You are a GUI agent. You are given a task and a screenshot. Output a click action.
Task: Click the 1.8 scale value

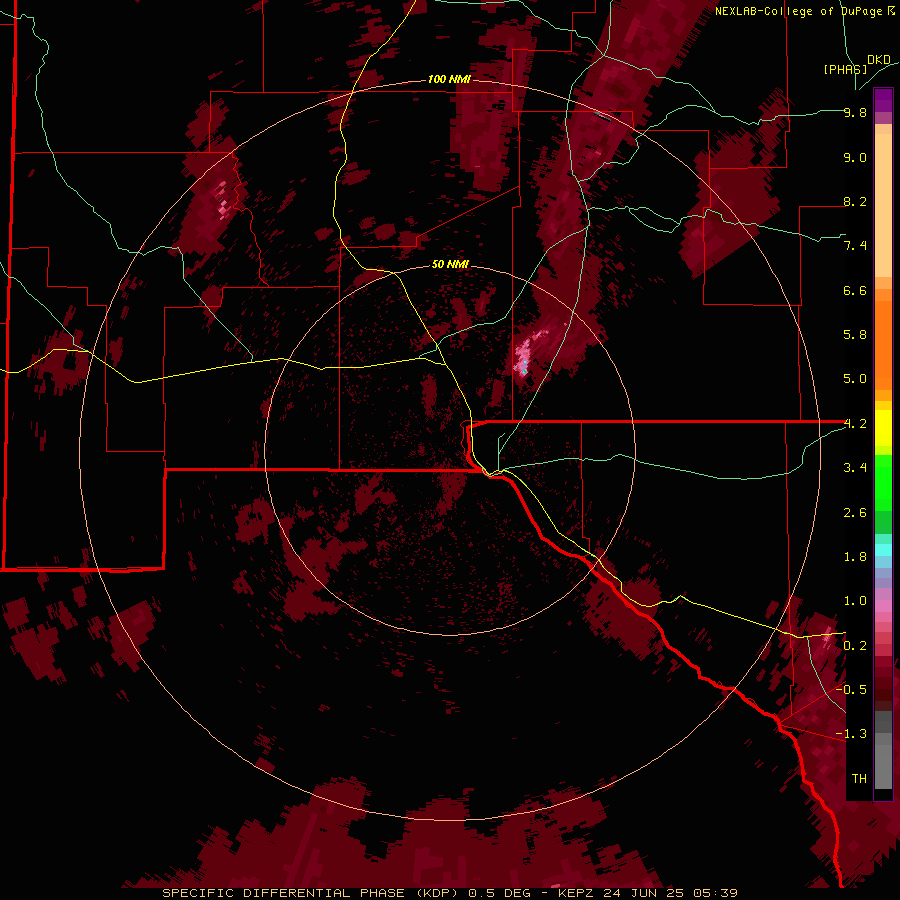(855, 557)
